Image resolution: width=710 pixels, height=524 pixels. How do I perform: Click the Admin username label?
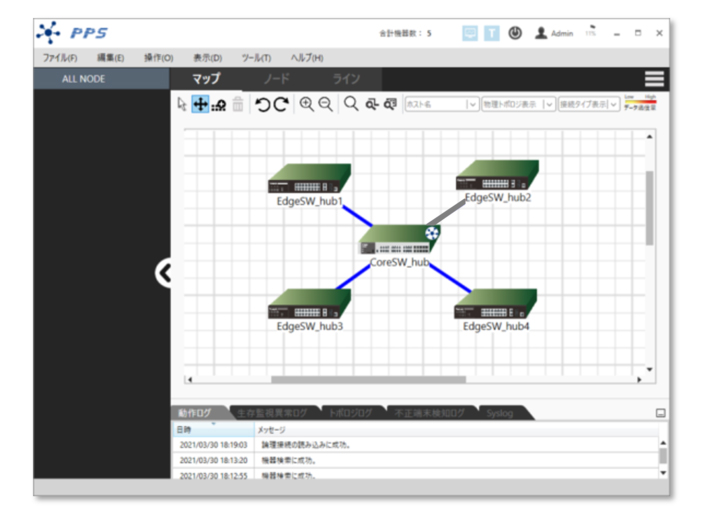[562, 34]
